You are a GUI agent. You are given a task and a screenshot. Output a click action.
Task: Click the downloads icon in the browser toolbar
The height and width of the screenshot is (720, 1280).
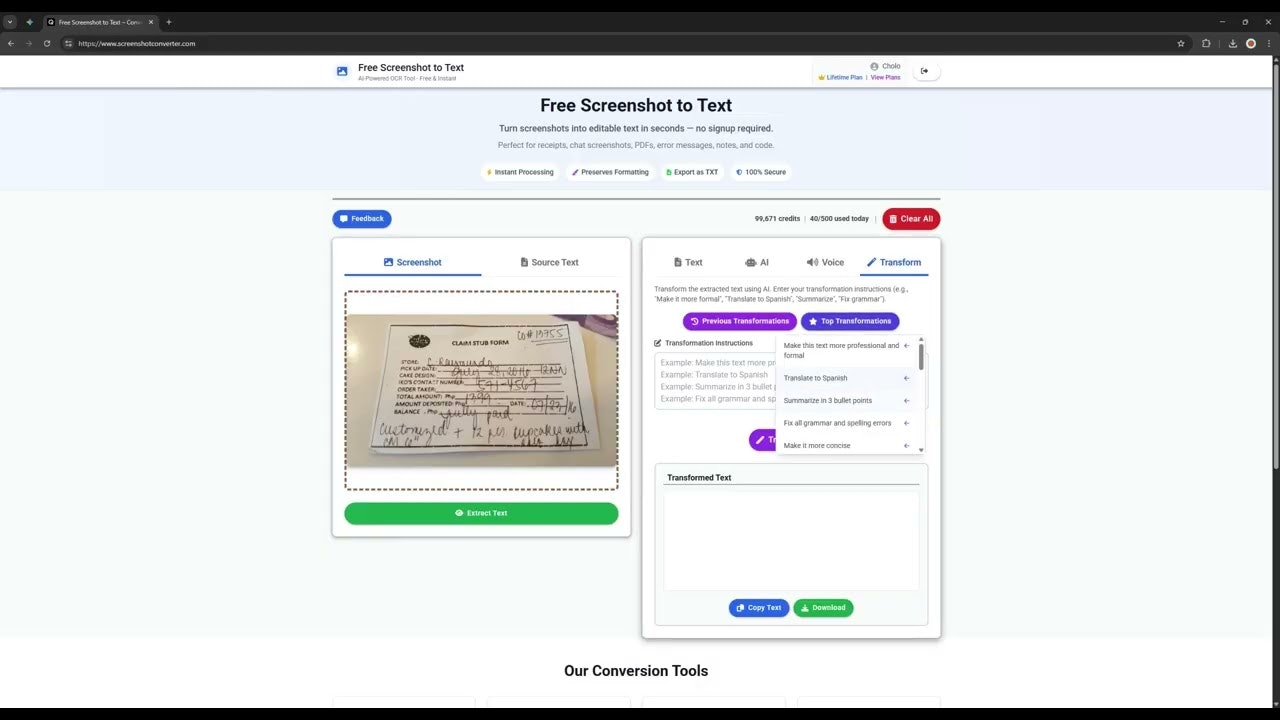(1232, 43)
